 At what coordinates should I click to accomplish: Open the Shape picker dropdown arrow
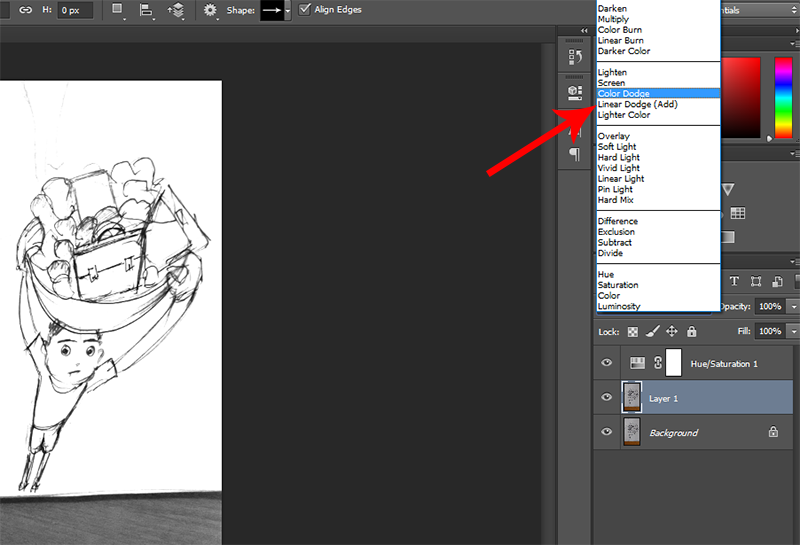click(x=288, y=10)
